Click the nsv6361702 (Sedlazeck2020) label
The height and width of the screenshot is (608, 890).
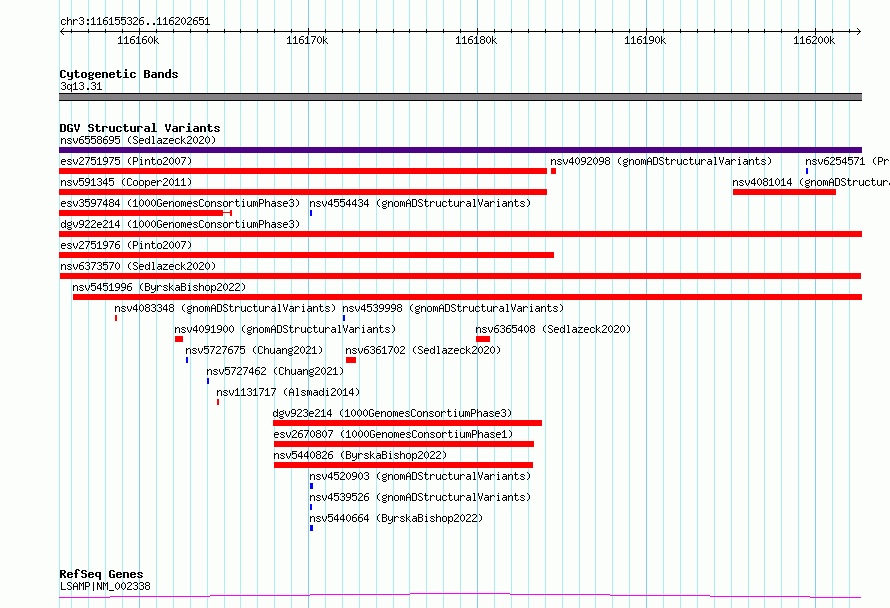click(423, 350)
